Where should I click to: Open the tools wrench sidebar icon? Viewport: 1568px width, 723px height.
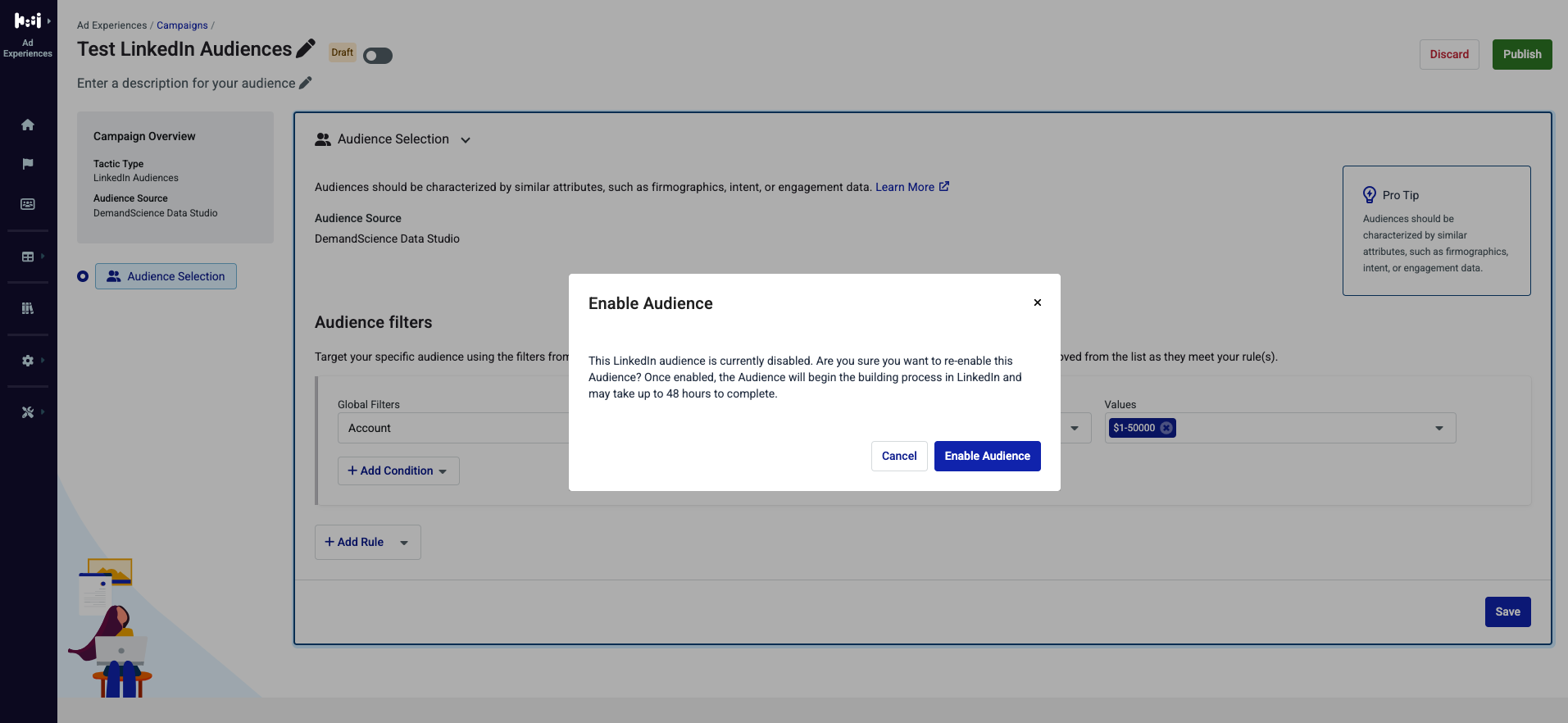coord(28,412)
